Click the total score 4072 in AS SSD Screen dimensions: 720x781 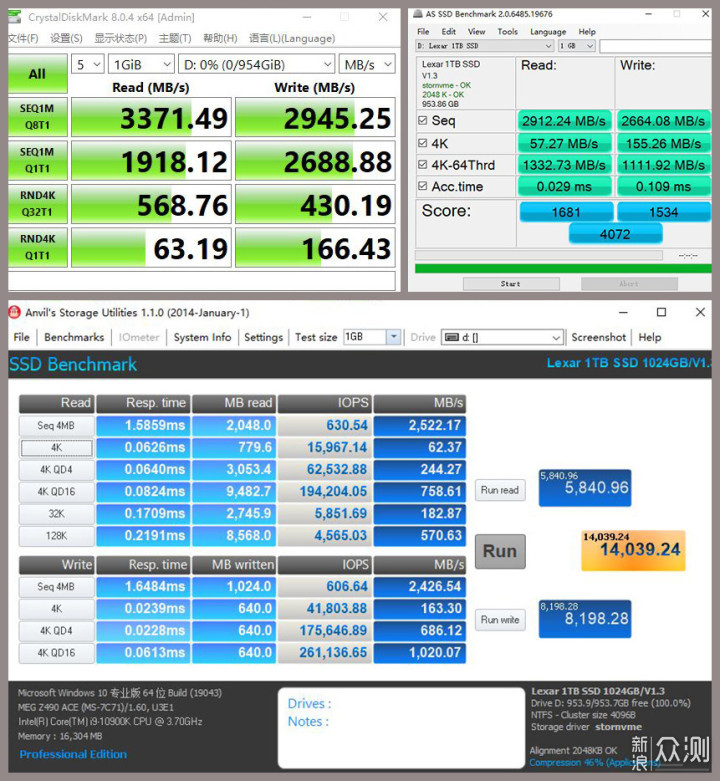(615, 234)
